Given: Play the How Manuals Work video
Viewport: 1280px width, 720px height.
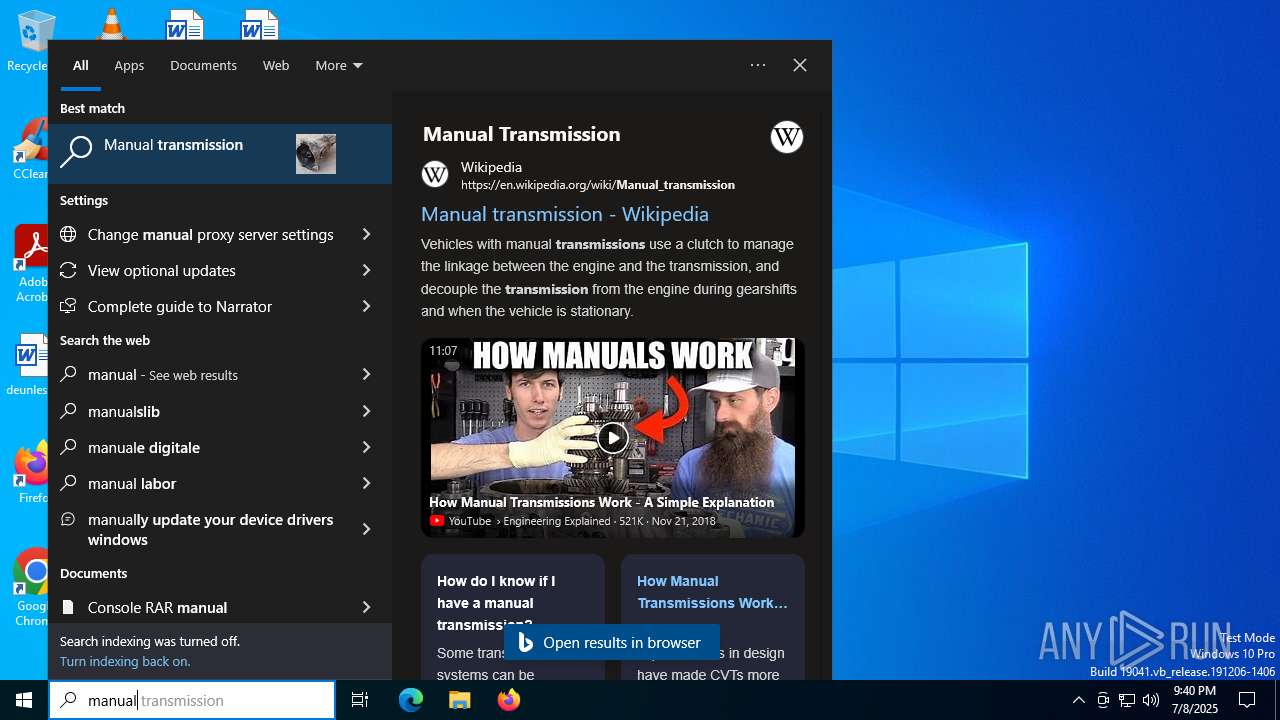Looking at the screenshot, I should tap(612, 437).
